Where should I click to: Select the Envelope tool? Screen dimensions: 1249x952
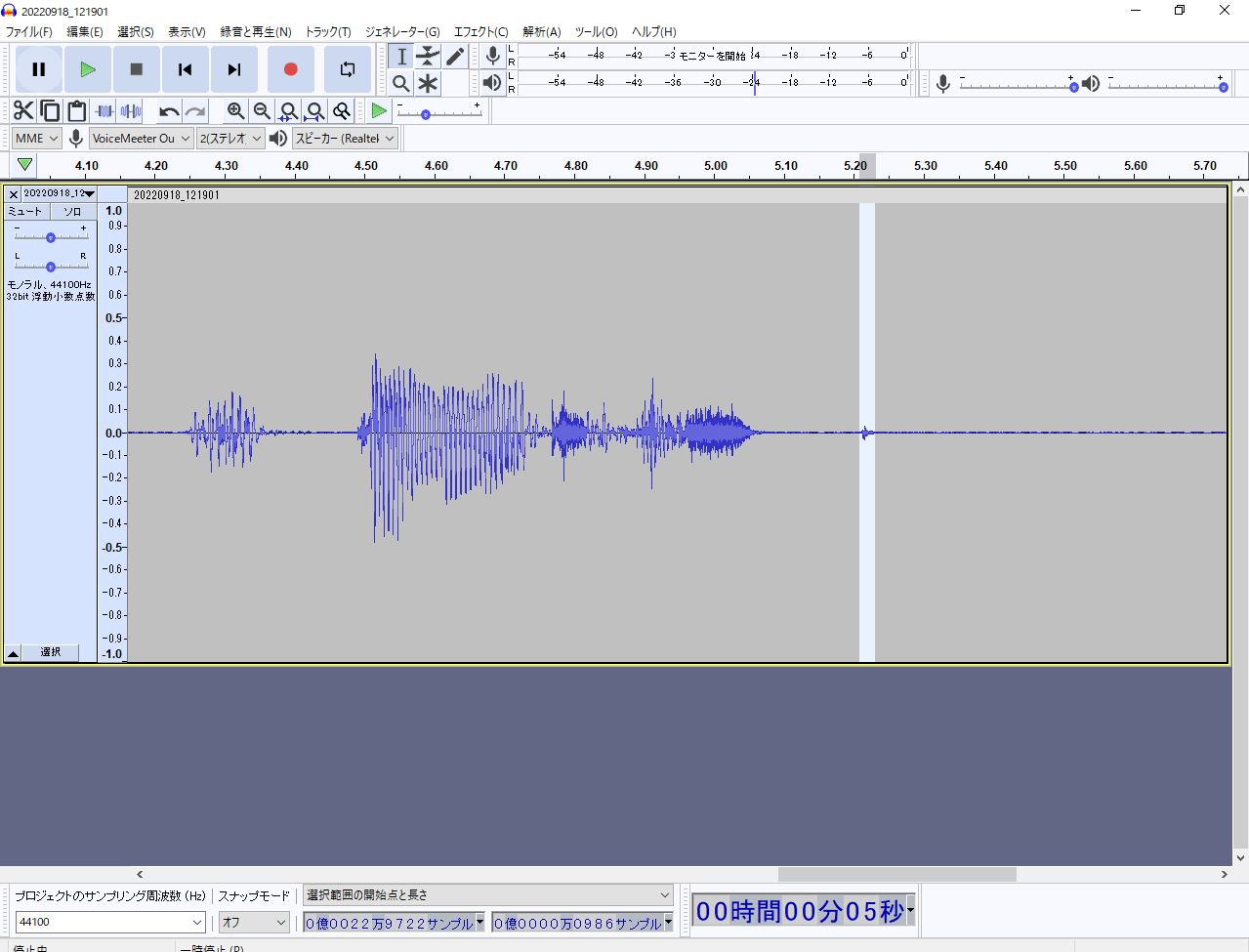428,57
